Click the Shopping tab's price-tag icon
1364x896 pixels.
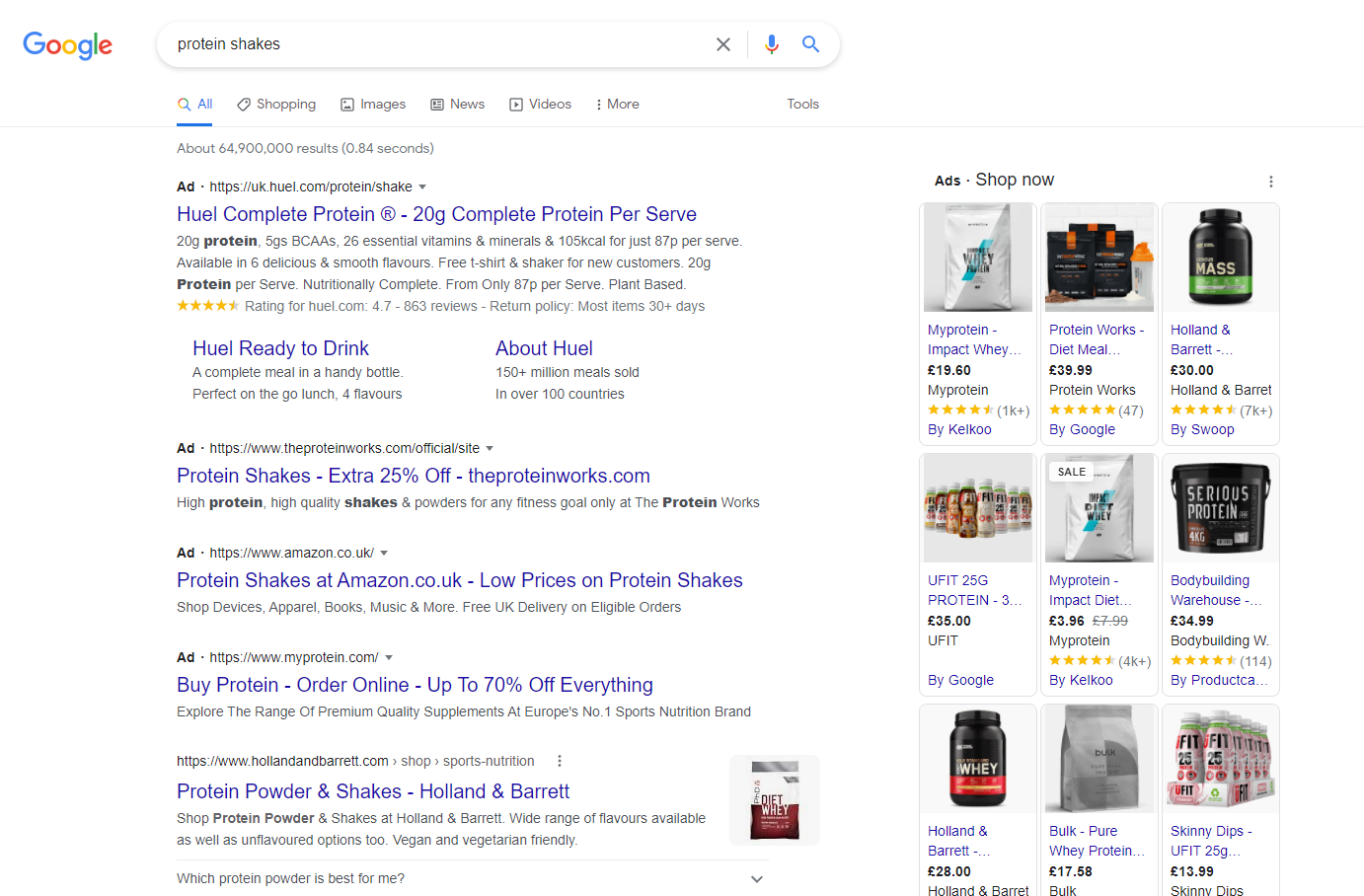click(242, 104)
